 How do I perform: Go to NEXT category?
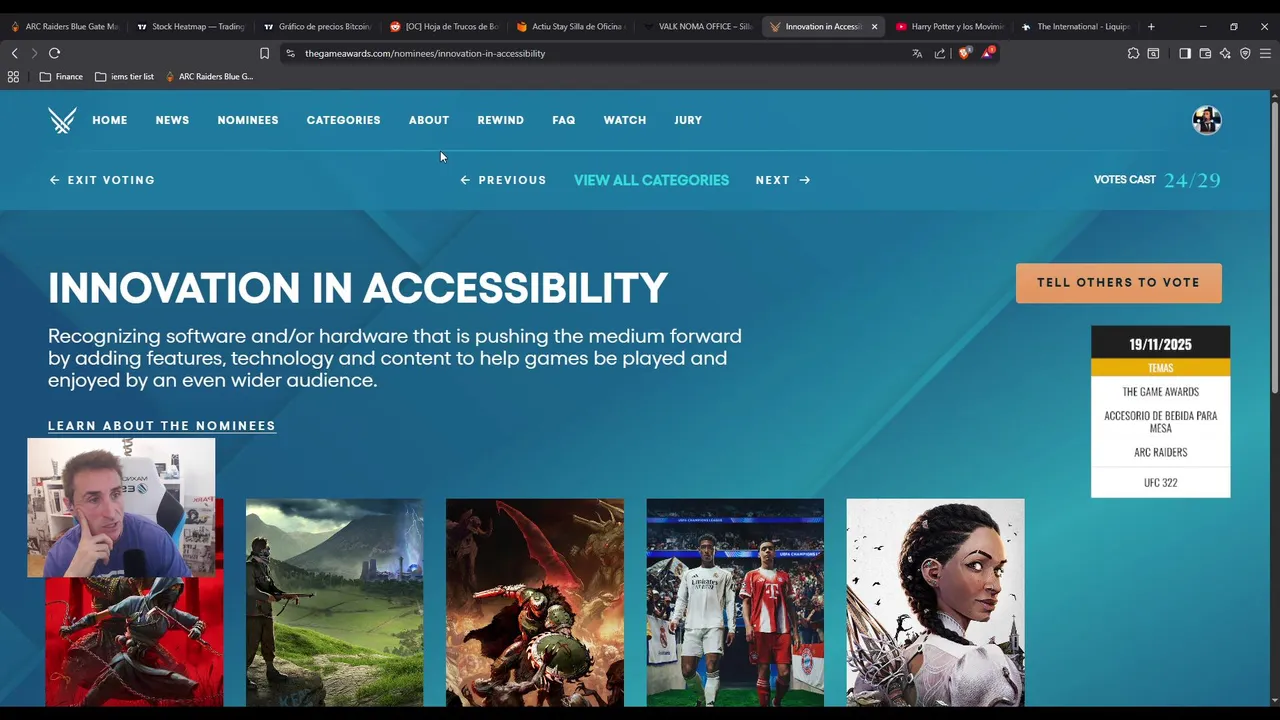pyautogui.click(x=783, y=180)
